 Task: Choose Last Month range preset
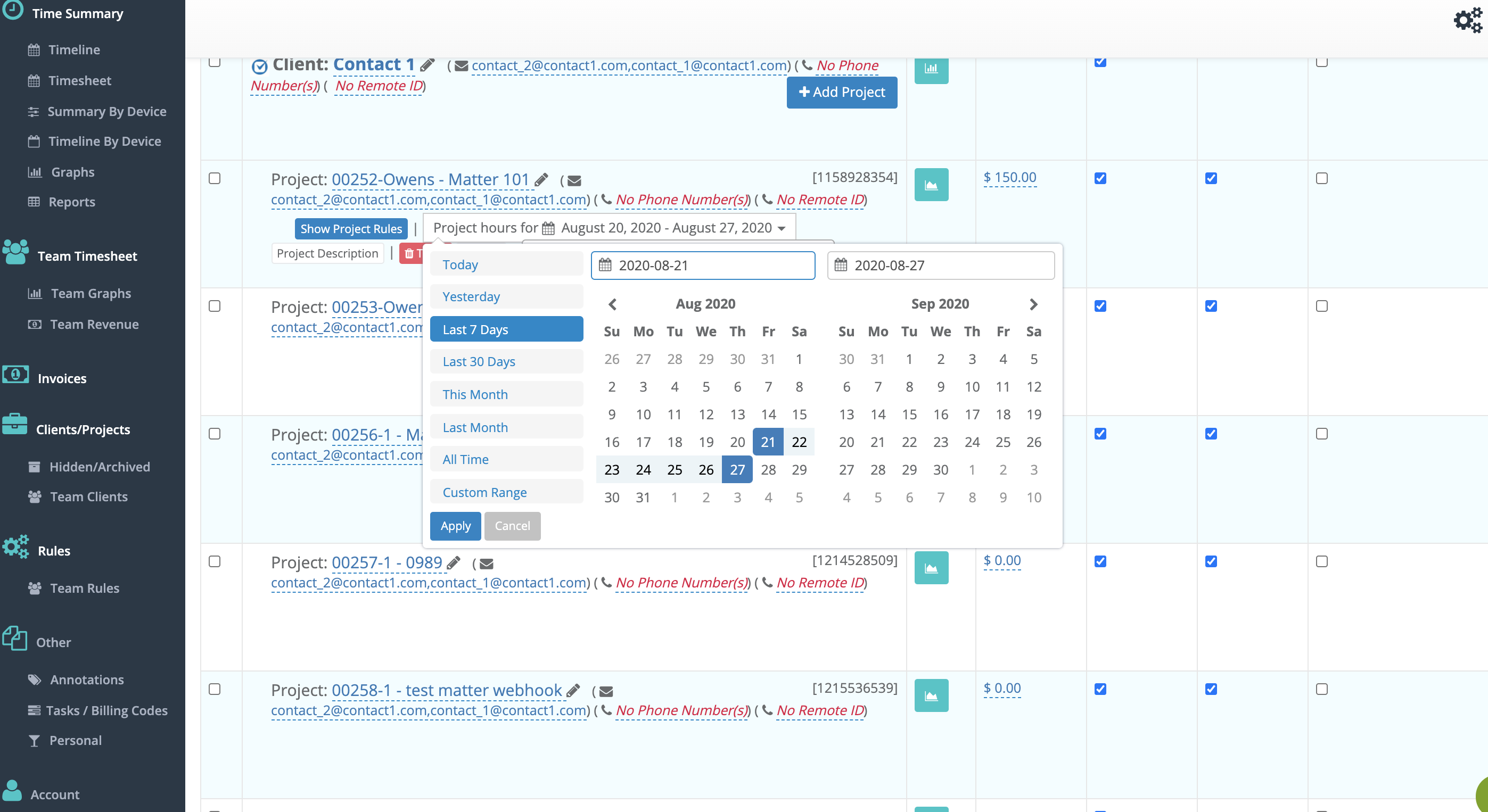(507, 427)
